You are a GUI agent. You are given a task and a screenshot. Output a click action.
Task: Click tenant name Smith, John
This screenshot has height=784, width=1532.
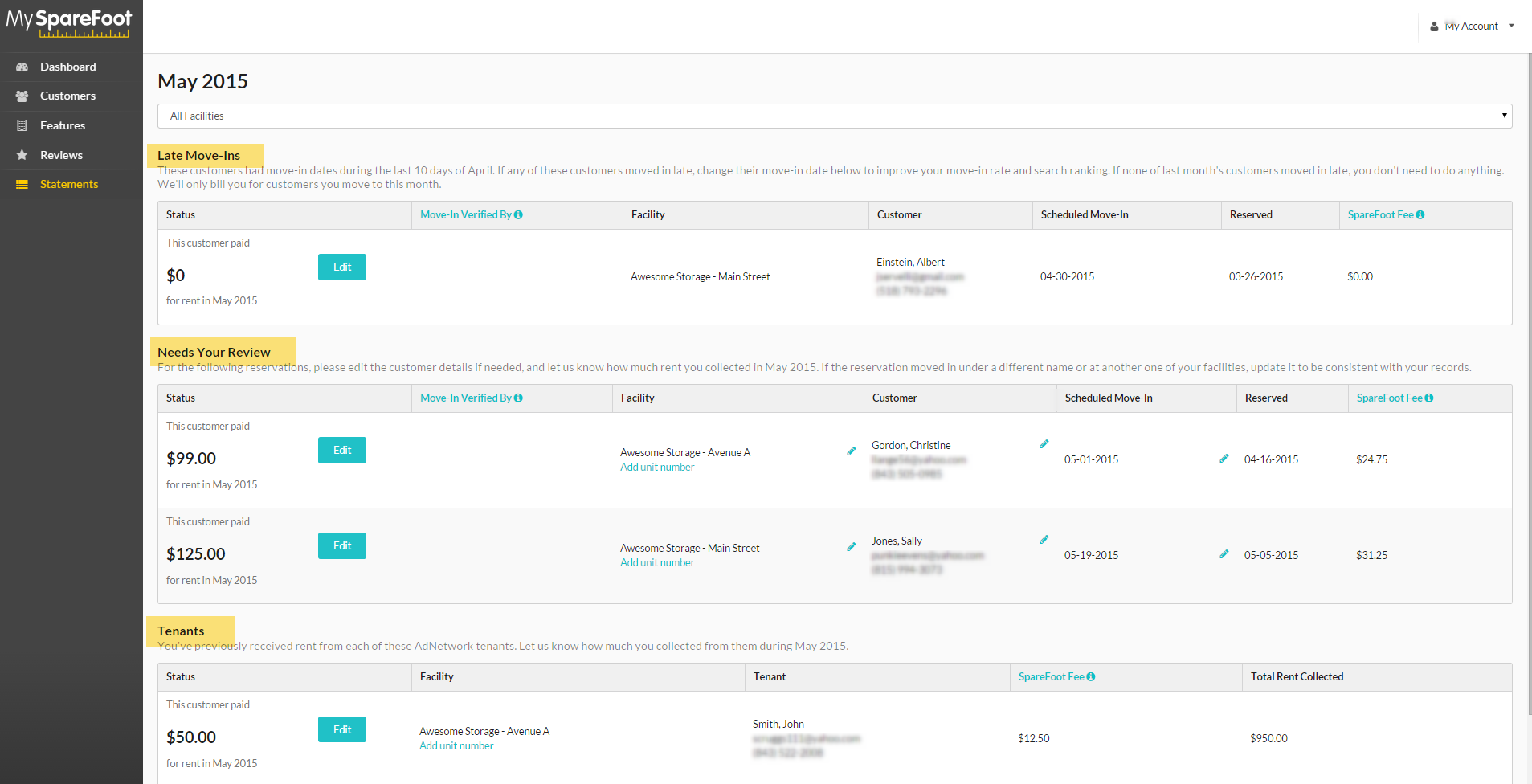(778, 725)
